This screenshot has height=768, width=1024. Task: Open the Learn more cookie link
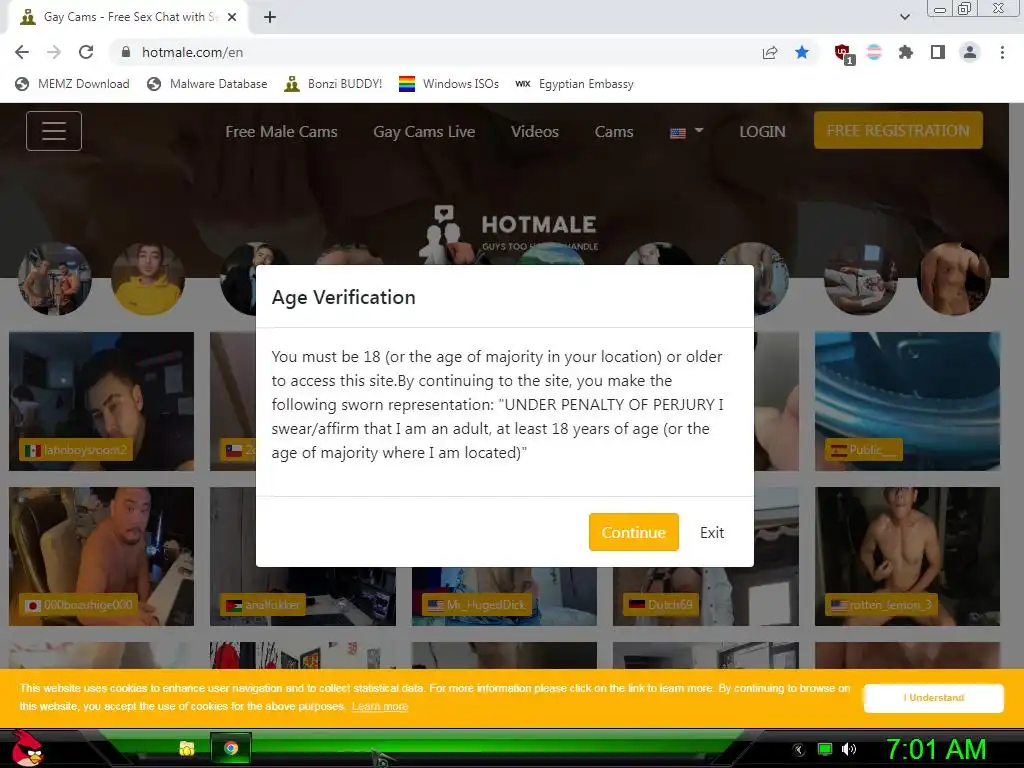[x=379, y=706]
